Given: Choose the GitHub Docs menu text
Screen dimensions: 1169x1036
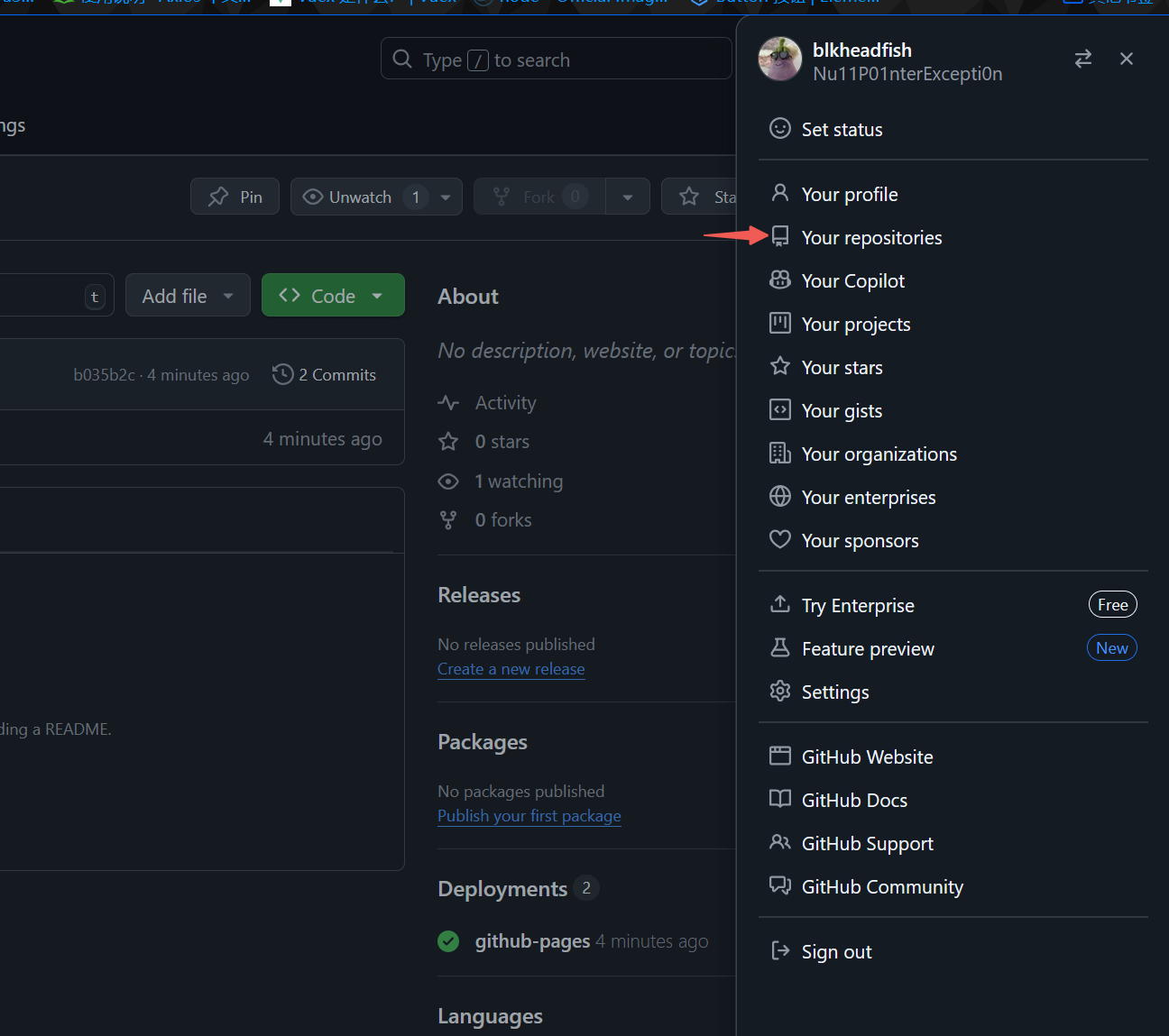Looking at the screenshot, I should pos(855,801).
